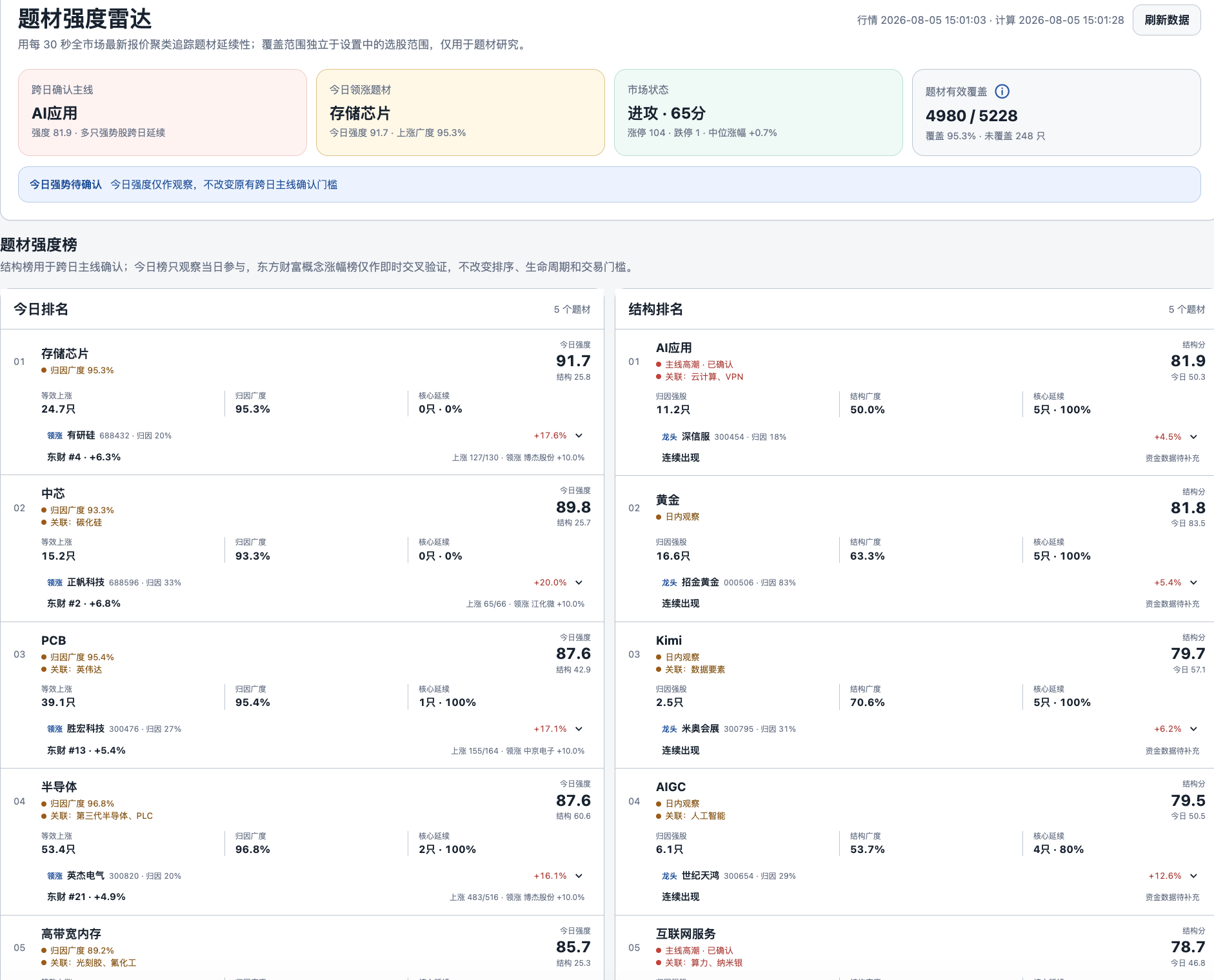Select PCB title in 今日排名
The image size is (1214, 980).
point(54,640)
